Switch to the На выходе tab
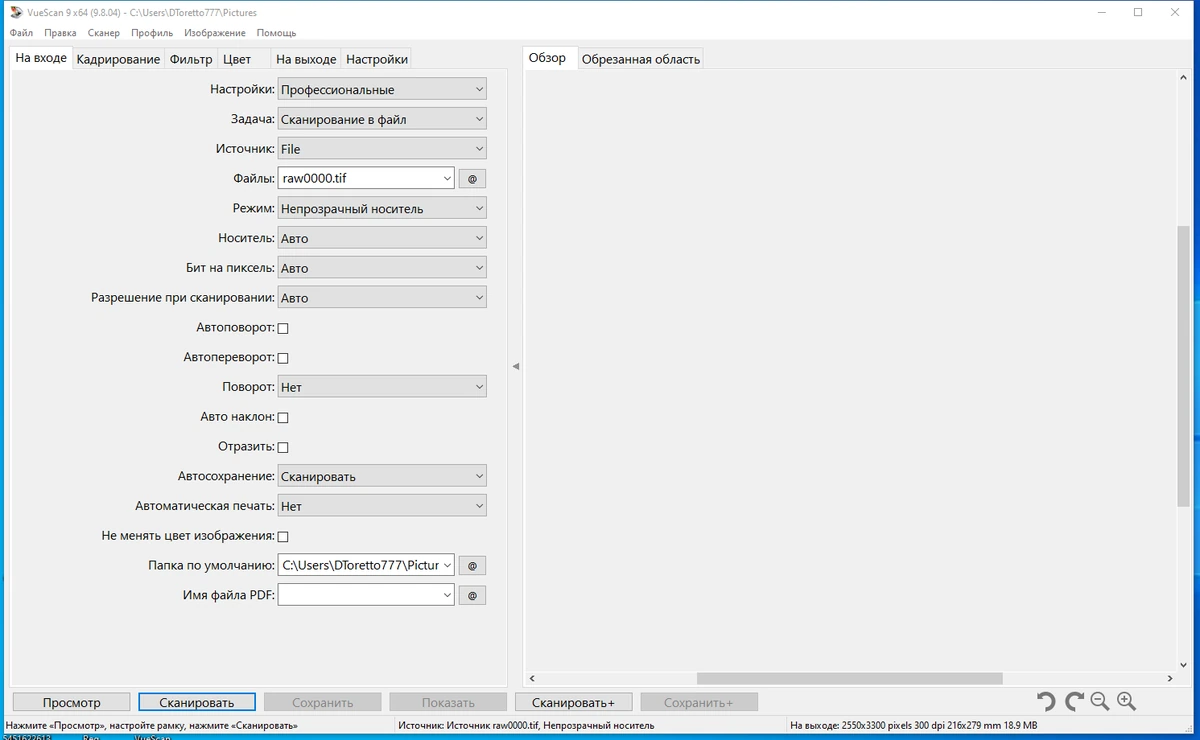 coord(305,59)
